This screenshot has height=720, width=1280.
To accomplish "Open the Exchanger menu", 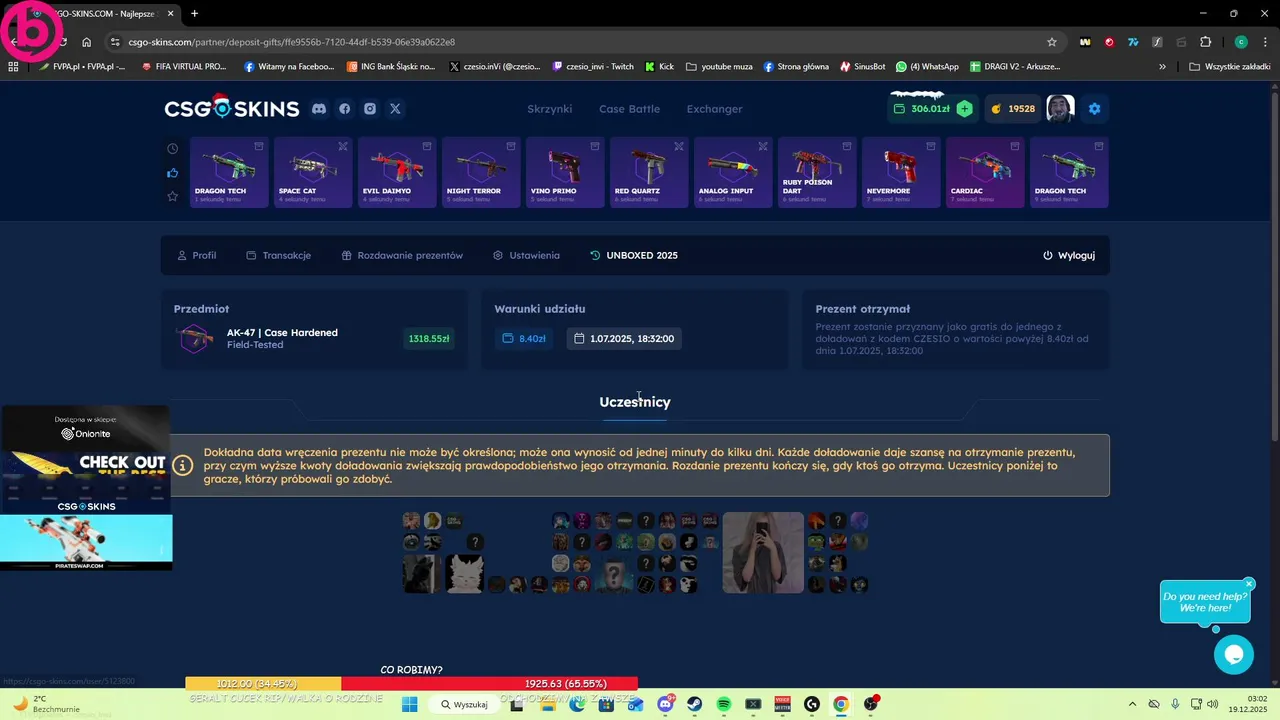I will pyautogui.click(x=714, y=109).
